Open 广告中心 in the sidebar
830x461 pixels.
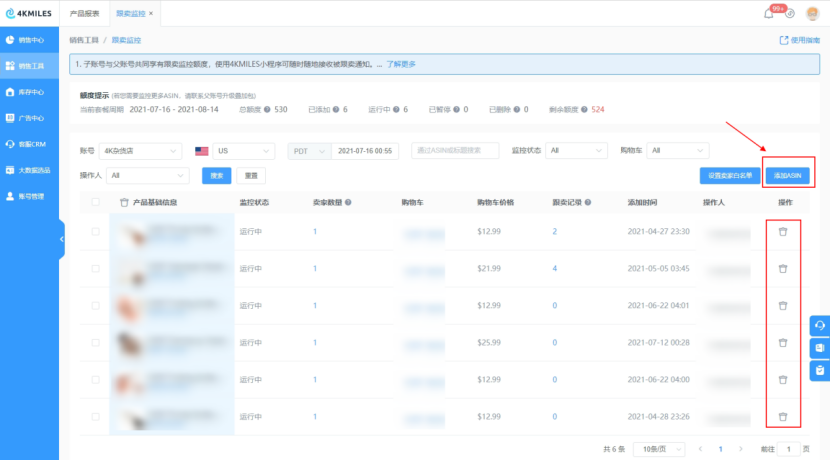tap(30, 118)
